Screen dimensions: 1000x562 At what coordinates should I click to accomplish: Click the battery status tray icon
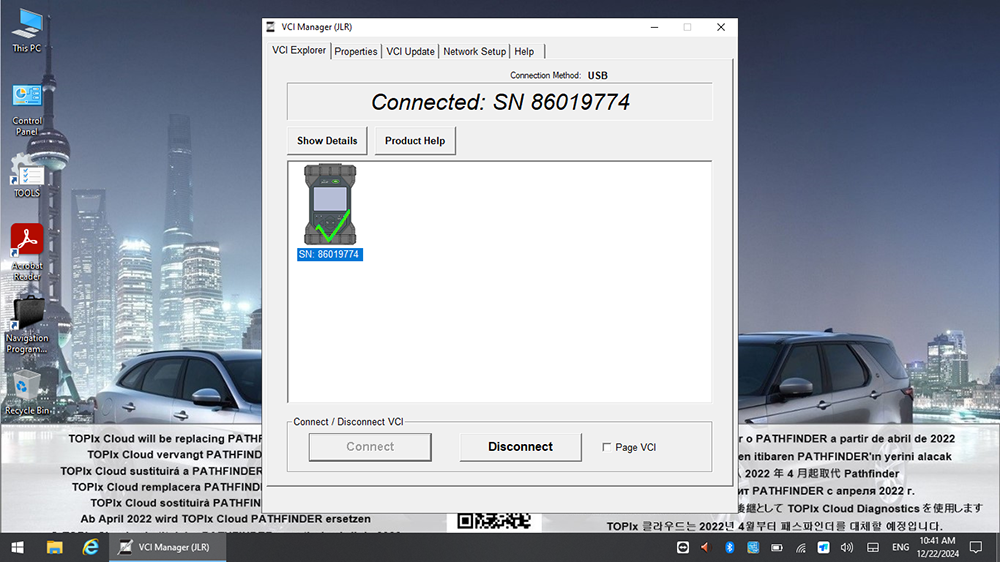777,547
